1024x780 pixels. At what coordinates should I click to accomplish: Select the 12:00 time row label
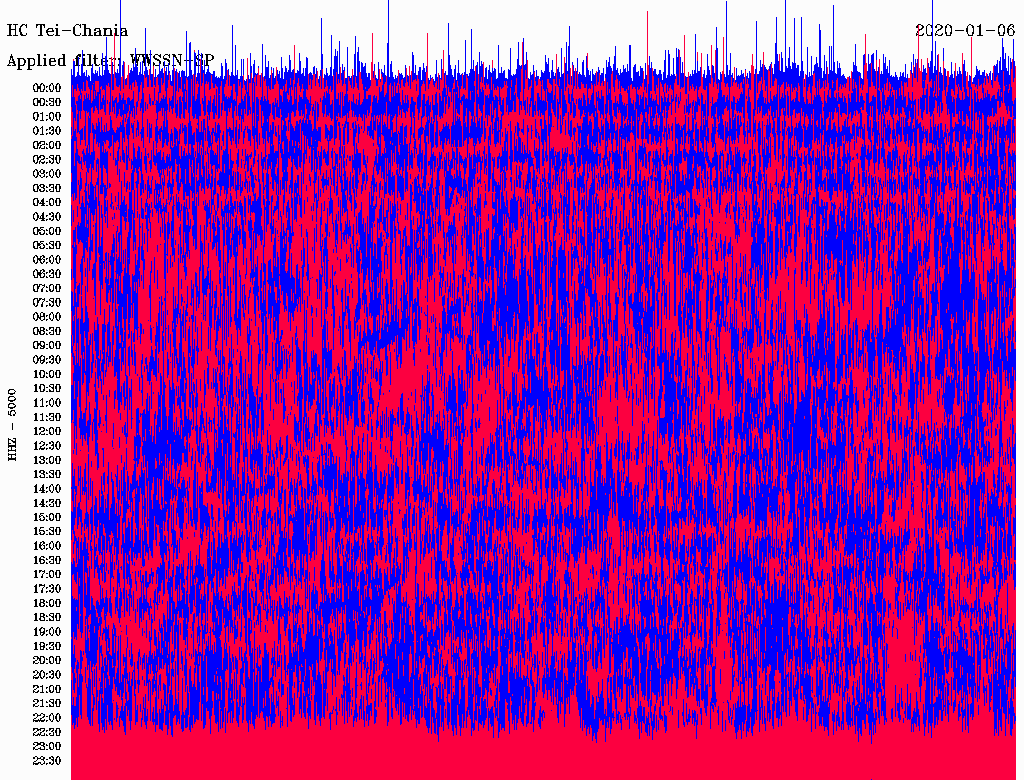click(x=47, y=432)
